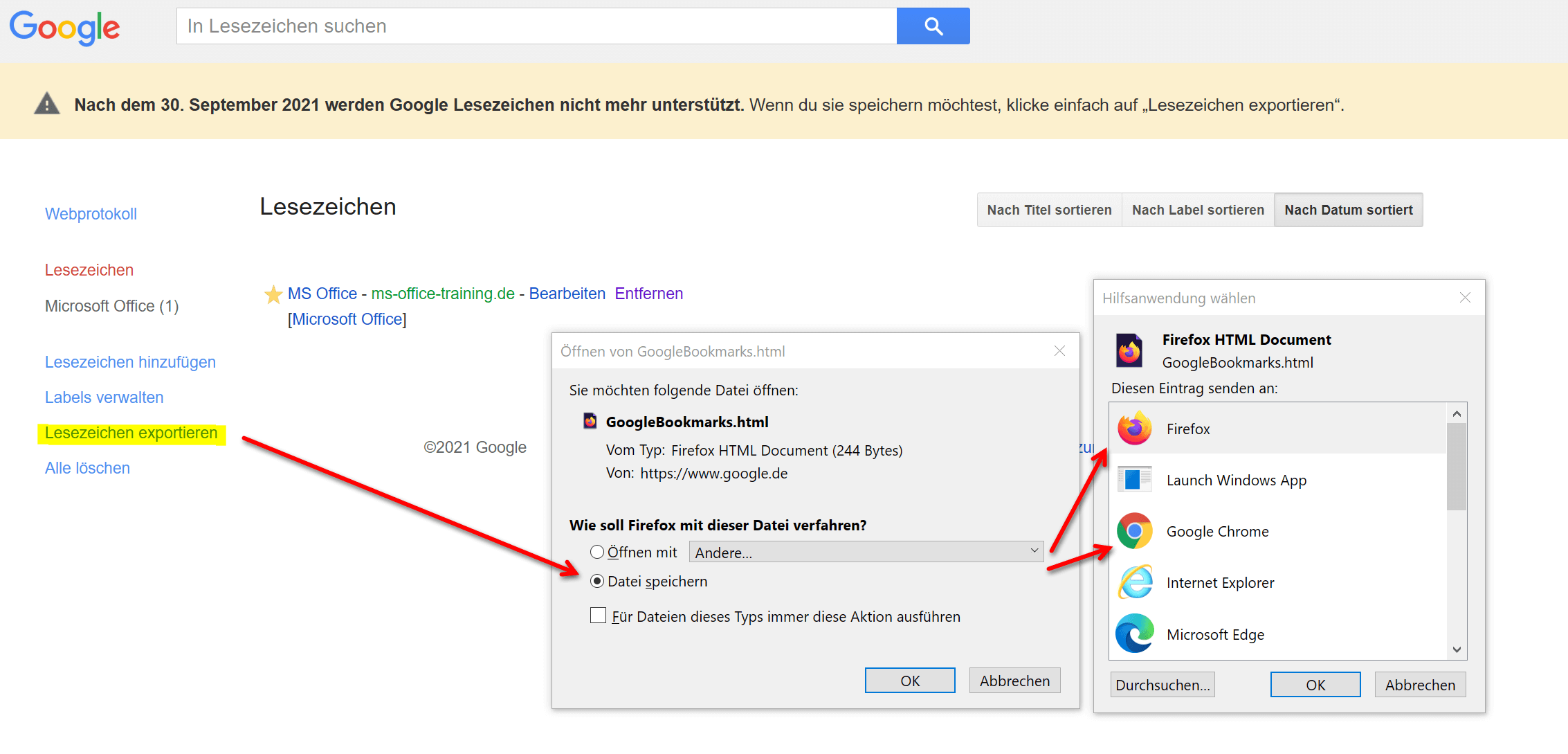Click Nach Label sortieren tab
The height and width of the screenshot is (754, 1568).
[x=1198, y=210]
